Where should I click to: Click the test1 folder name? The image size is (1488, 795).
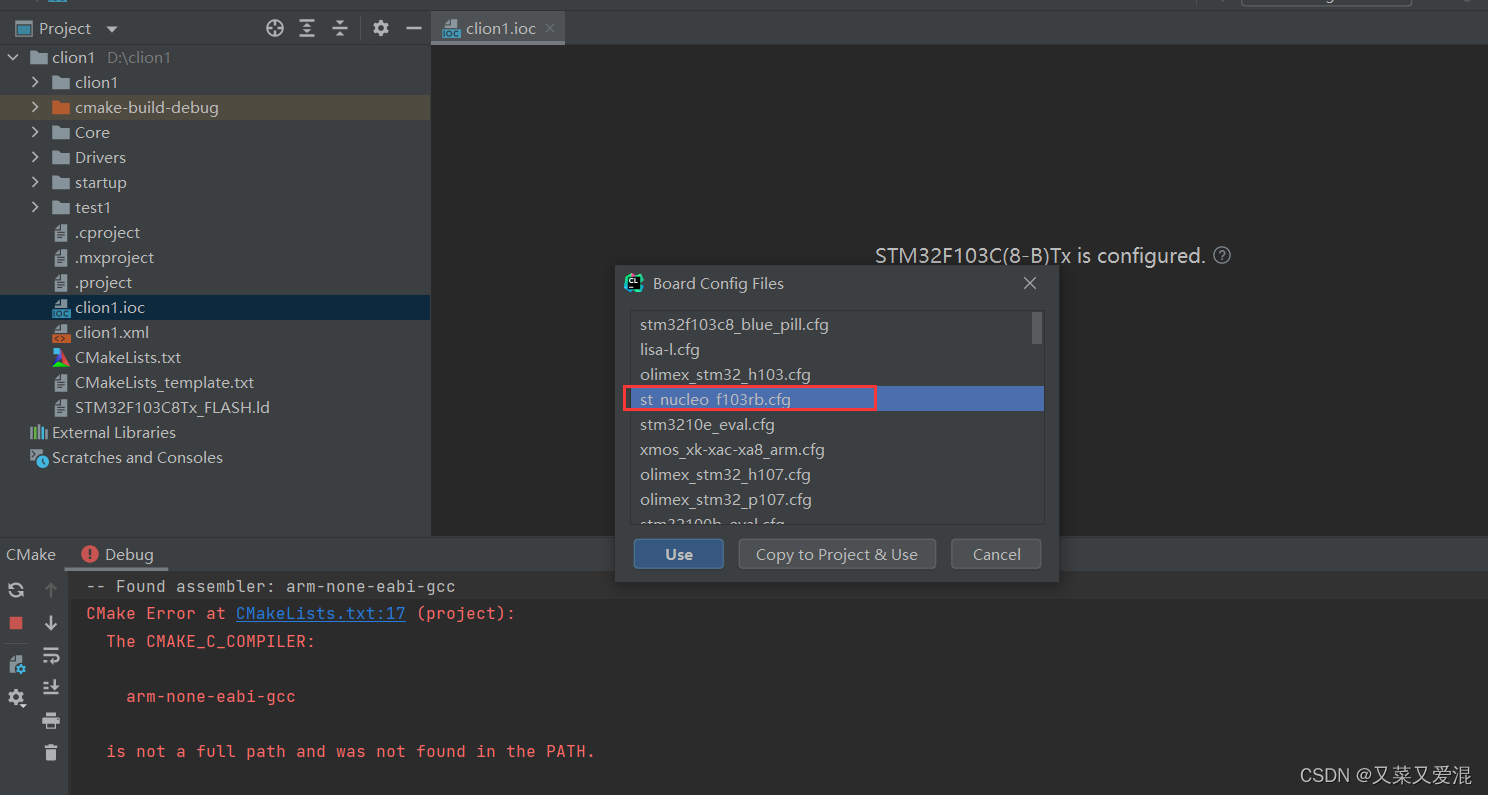coord(93,207)
